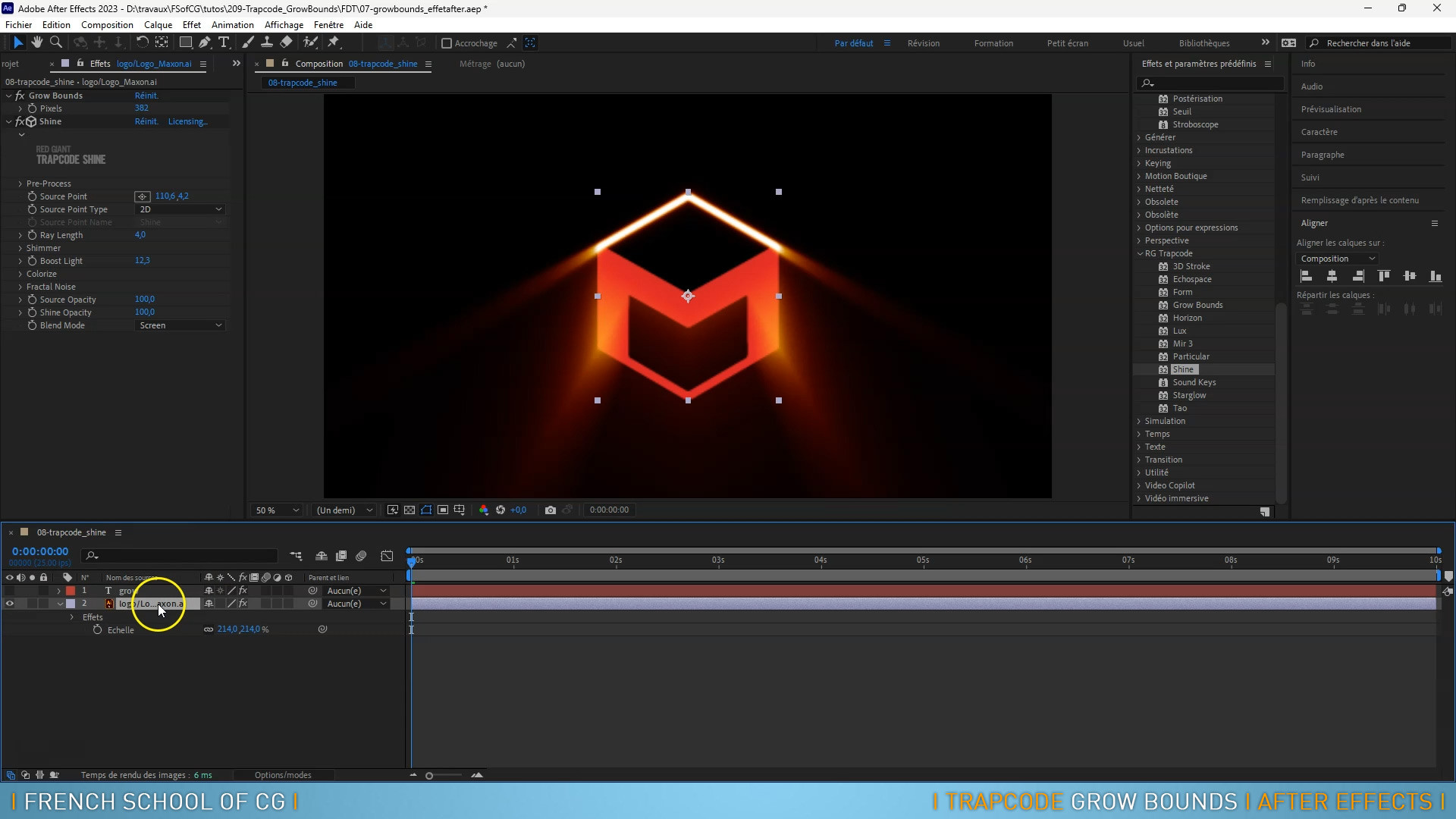Open the Aligner Composition dropdown
Screen dimensions: 1456x819
(1338, 259)
